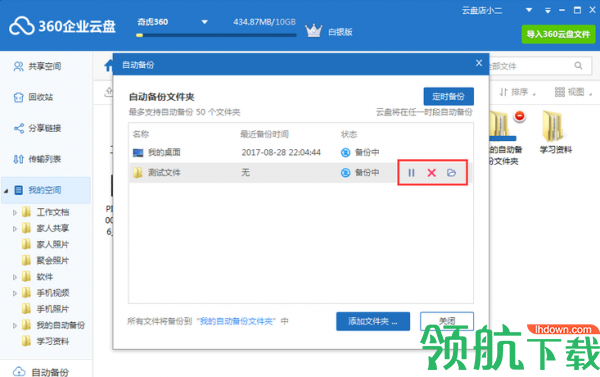Expand 我的自动备份 folder arrow
The image size is (600, 377).
(15, 326)
